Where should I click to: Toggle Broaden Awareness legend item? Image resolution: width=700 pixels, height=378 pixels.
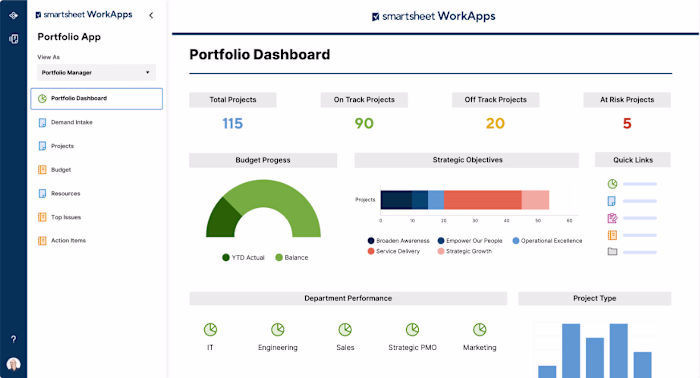(x=398, y=241)
